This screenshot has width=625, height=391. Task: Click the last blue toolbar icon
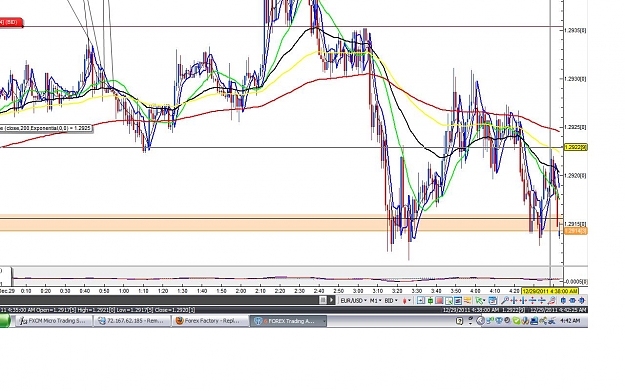point(581,301)
